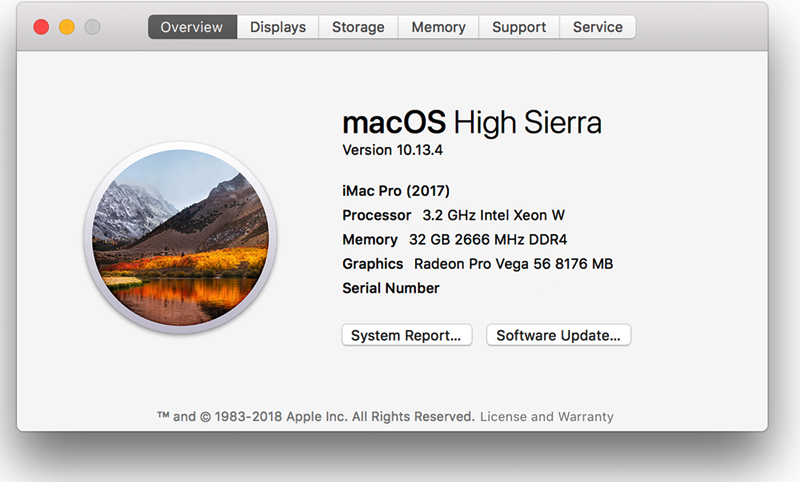Select the iMac Pro (2017) text
The image size is (800, 482).
click(396, 191)
